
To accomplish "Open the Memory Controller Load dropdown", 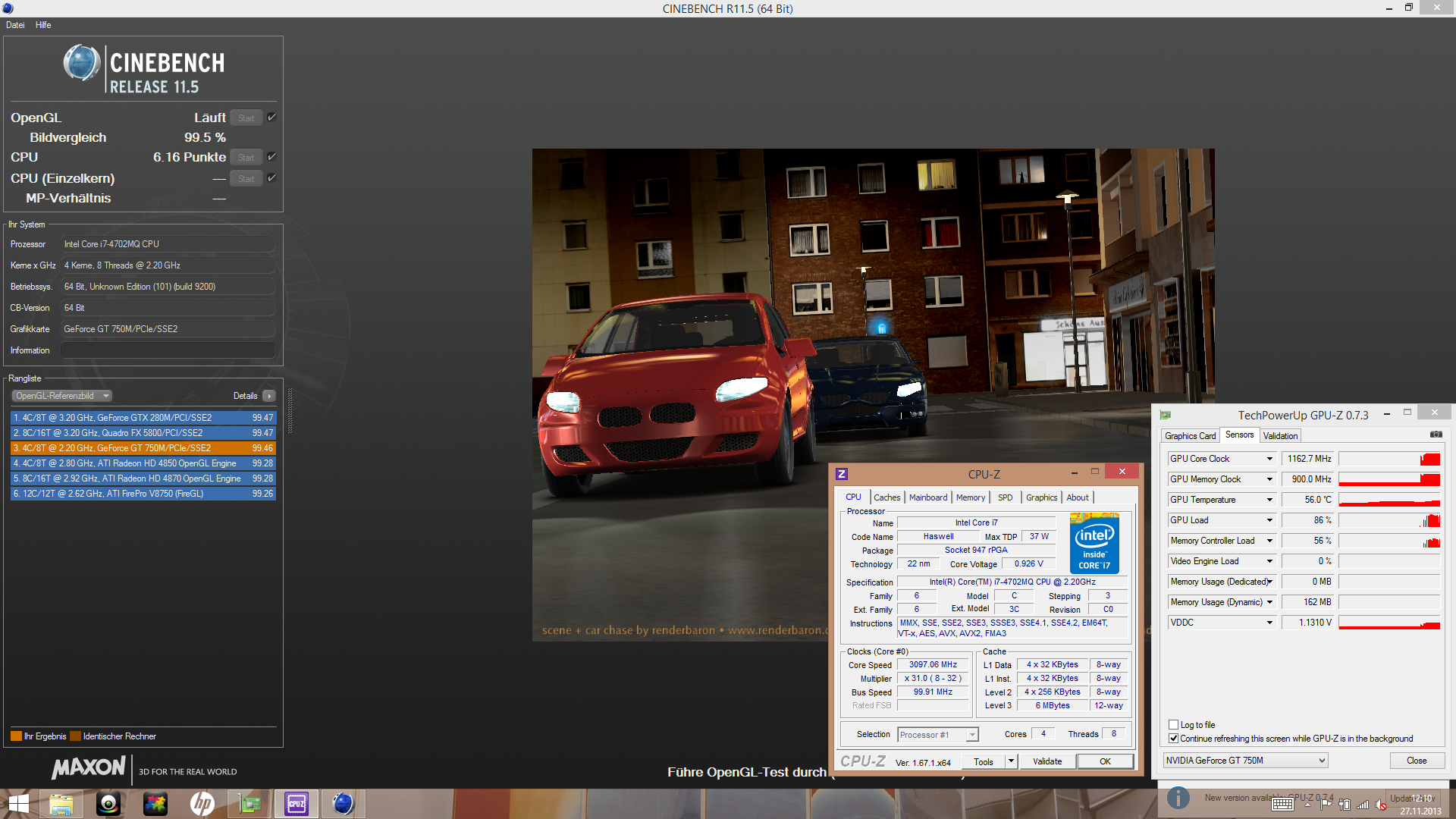I will coord(1269,541).
